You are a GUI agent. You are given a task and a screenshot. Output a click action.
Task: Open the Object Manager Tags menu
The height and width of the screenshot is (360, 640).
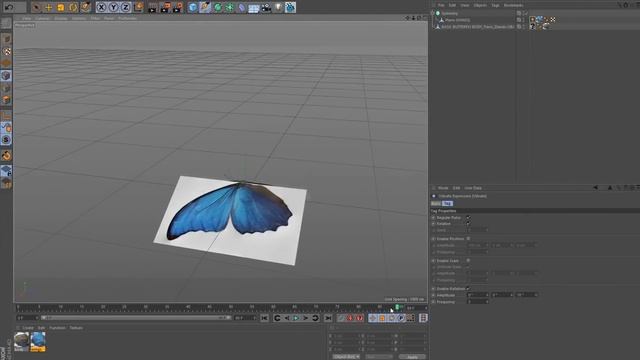(495, 5)
